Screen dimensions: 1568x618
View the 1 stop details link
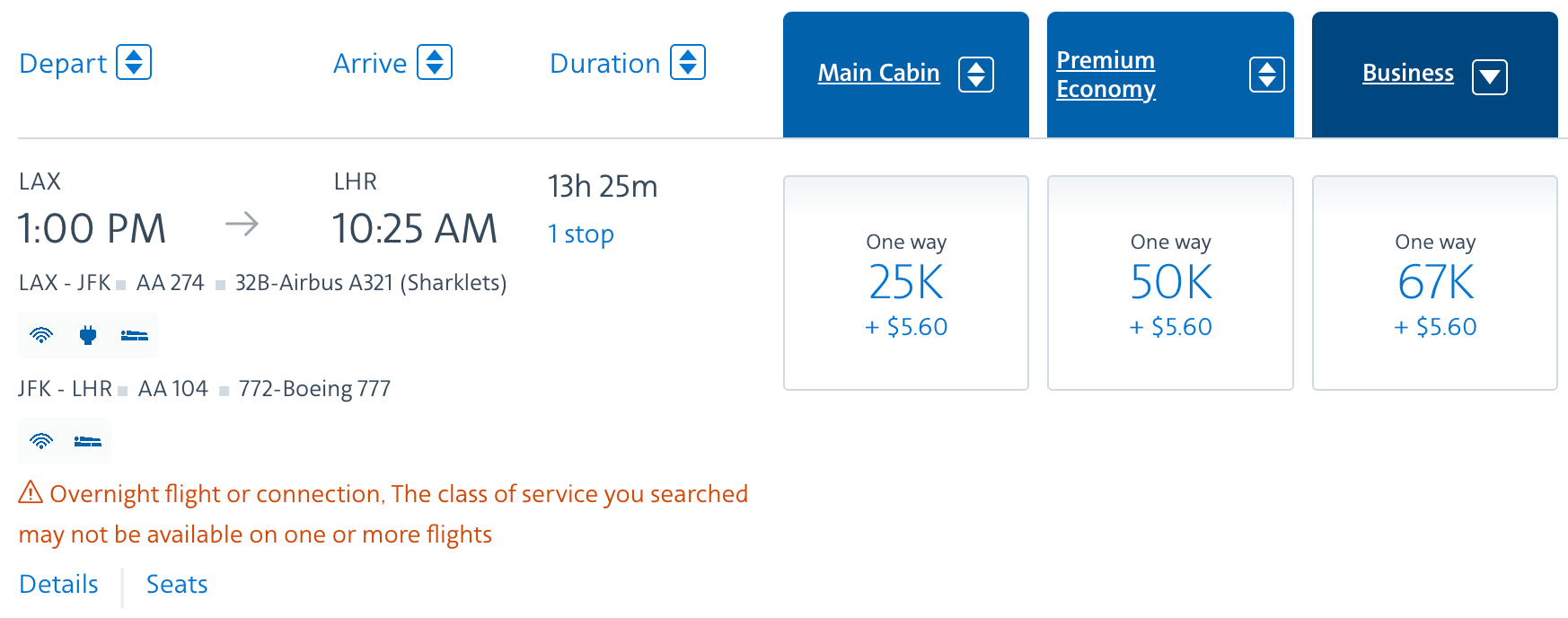(x=581, y=234)
